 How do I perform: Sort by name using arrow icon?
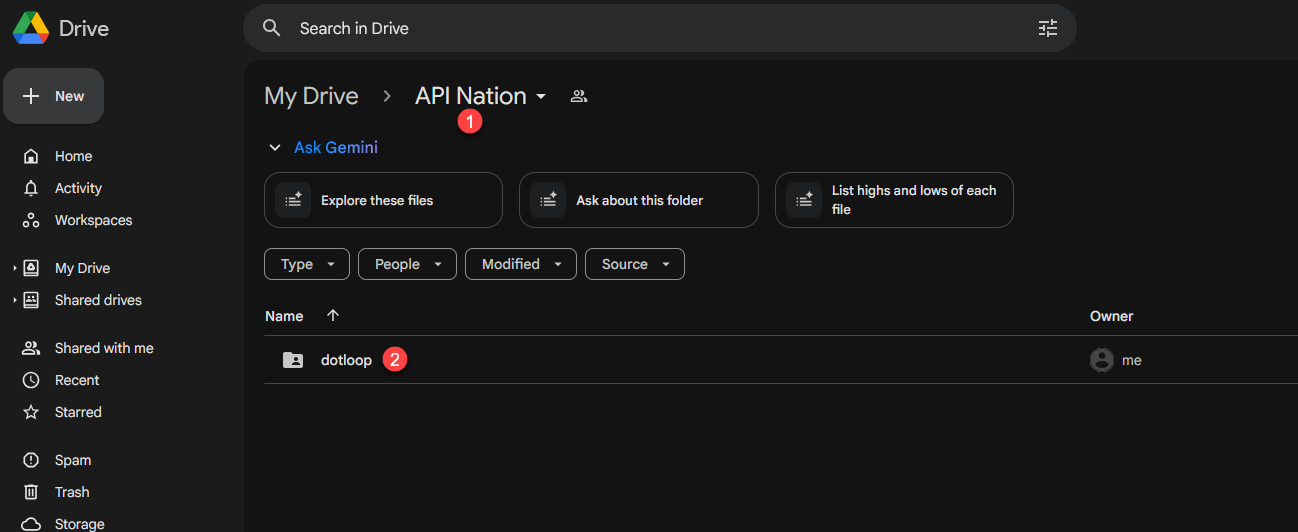click(333, 315)
